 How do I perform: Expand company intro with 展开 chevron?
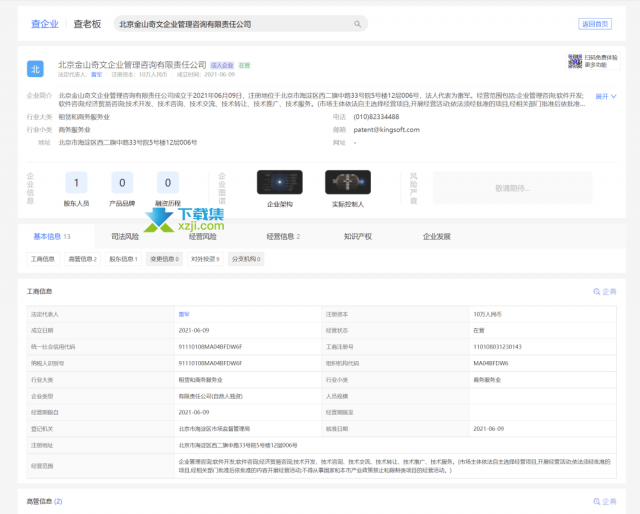point(606,96)
